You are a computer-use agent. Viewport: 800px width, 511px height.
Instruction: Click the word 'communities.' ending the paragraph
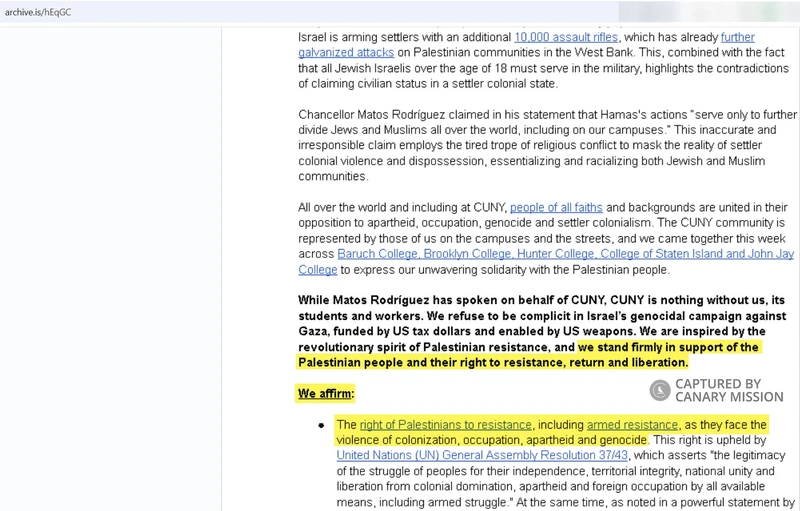333,176
